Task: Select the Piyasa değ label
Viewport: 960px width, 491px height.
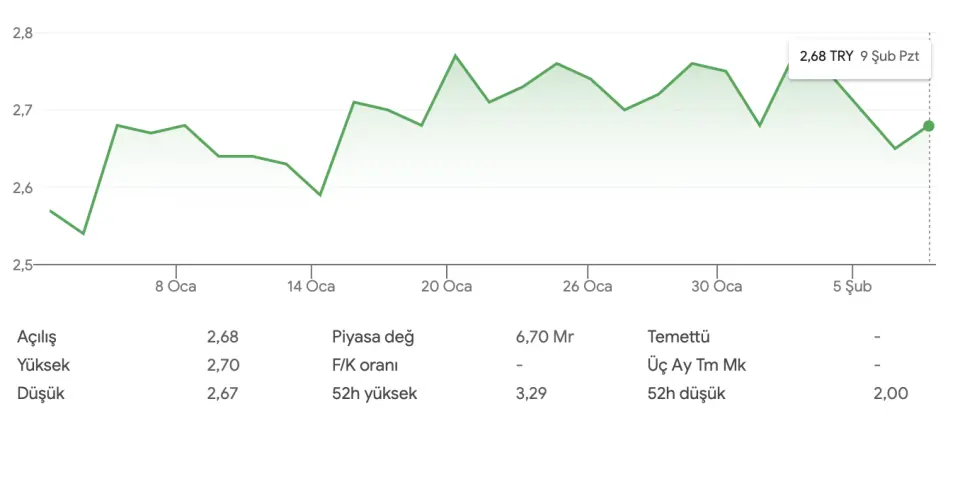Action: click(373, 337)
